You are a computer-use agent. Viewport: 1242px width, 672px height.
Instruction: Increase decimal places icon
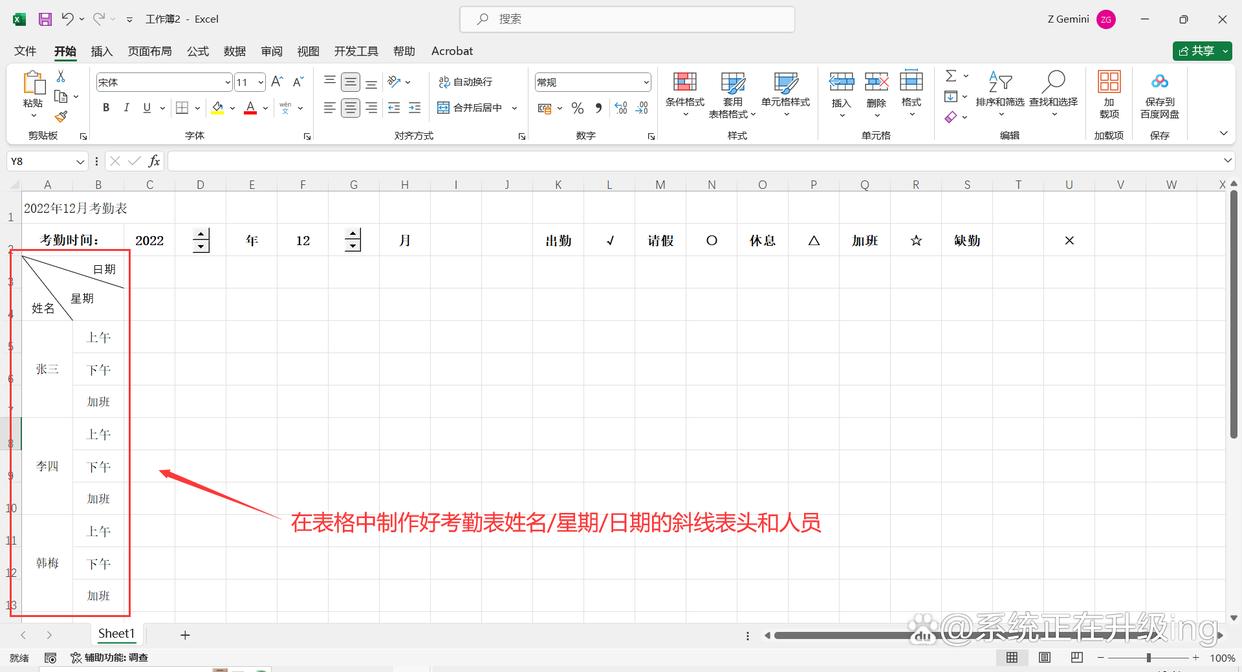coord(620,108)
